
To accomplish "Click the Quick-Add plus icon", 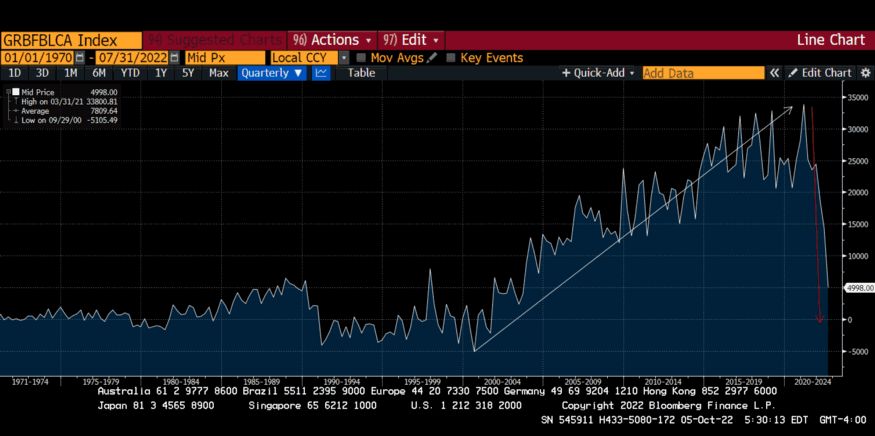I will coord(566,73).
